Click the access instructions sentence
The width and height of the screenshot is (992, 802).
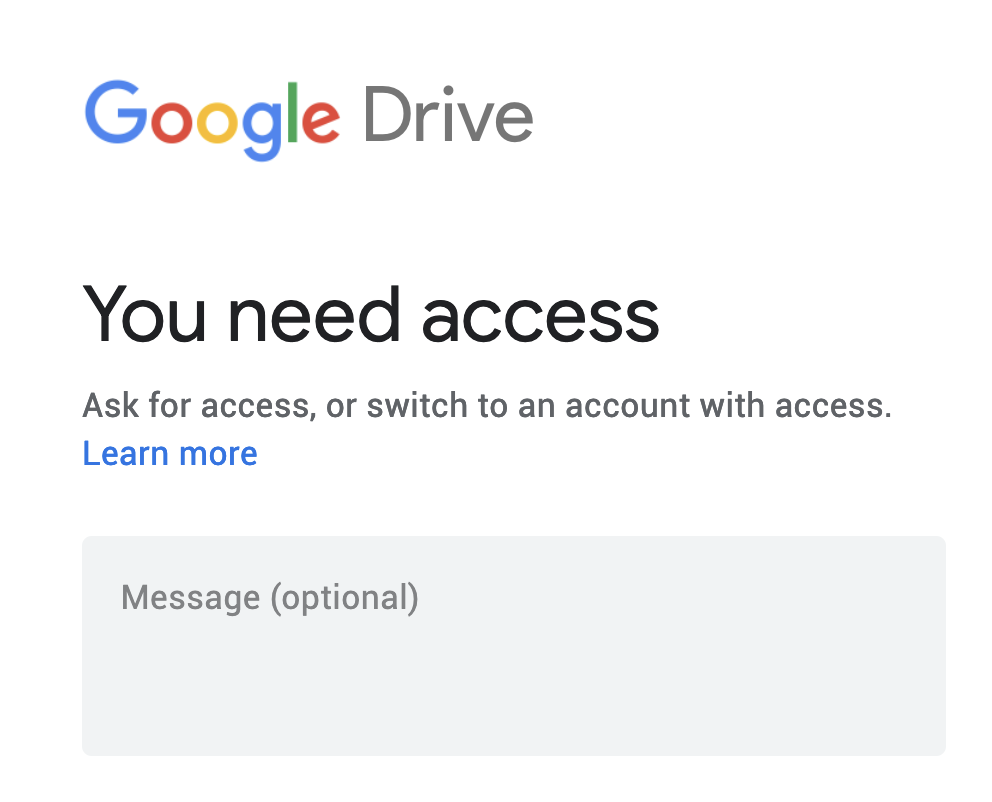click(487, 405)
